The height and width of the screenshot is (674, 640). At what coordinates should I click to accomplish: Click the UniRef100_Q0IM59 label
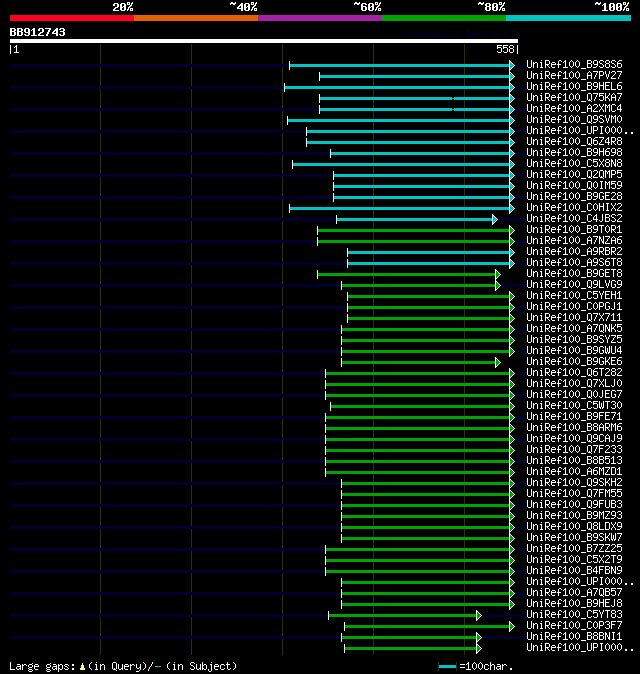574,186
